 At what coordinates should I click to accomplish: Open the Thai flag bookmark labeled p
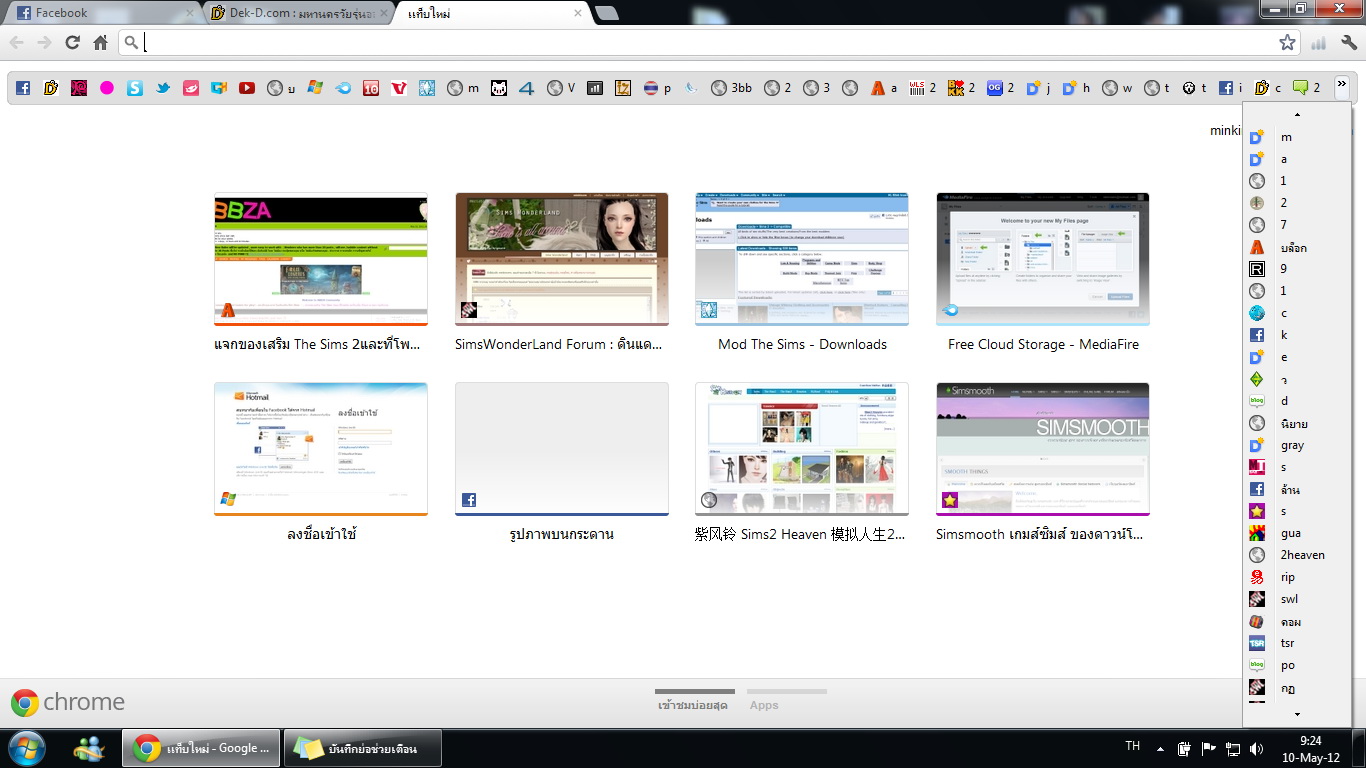click(x=658, y=88)
